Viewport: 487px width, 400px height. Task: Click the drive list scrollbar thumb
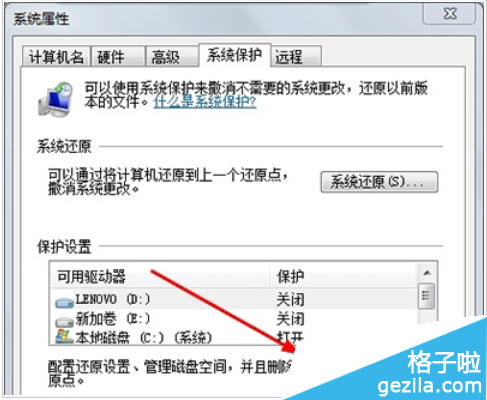(427, 296)
